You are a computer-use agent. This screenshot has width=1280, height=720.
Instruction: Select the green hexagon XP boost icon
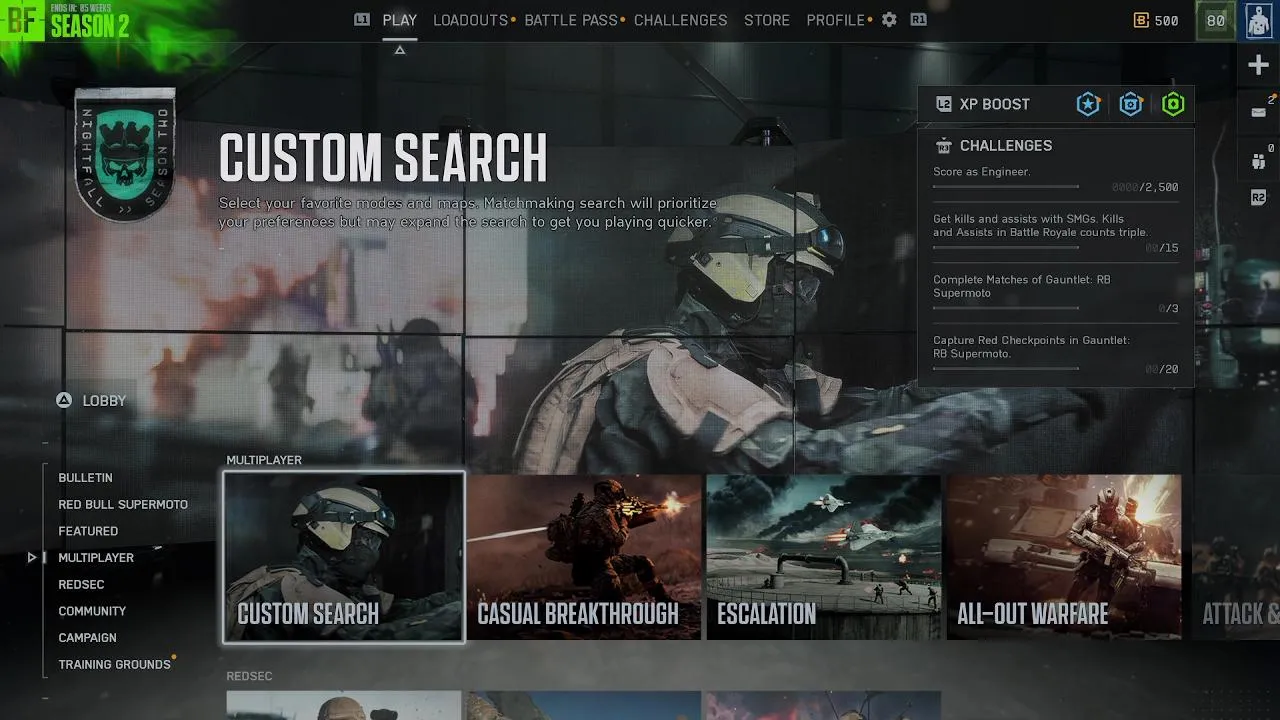(1173, 104)
